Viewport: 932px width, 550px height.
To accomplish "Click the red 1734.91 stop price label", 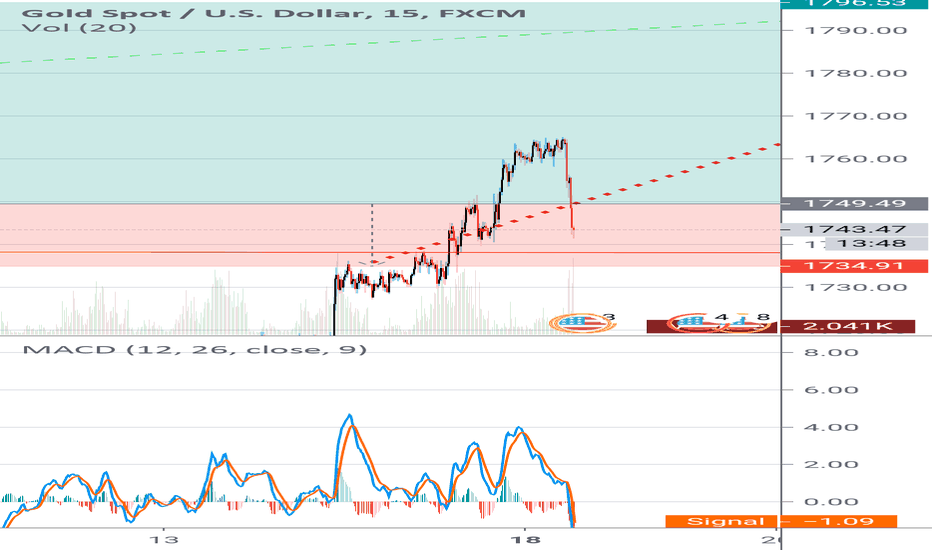I will [x=855, y=266].
